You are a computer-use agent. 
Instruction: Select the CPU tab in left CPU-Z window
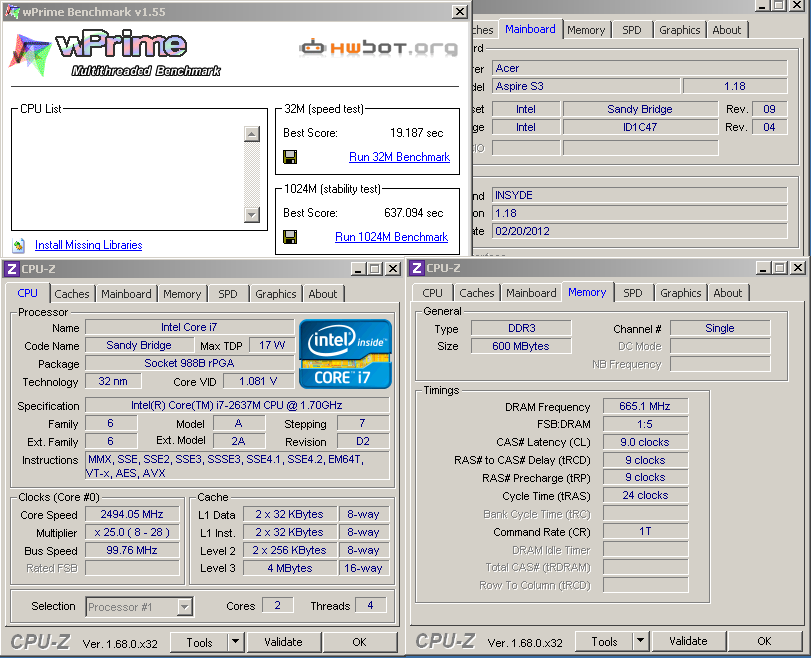[27, 293]
